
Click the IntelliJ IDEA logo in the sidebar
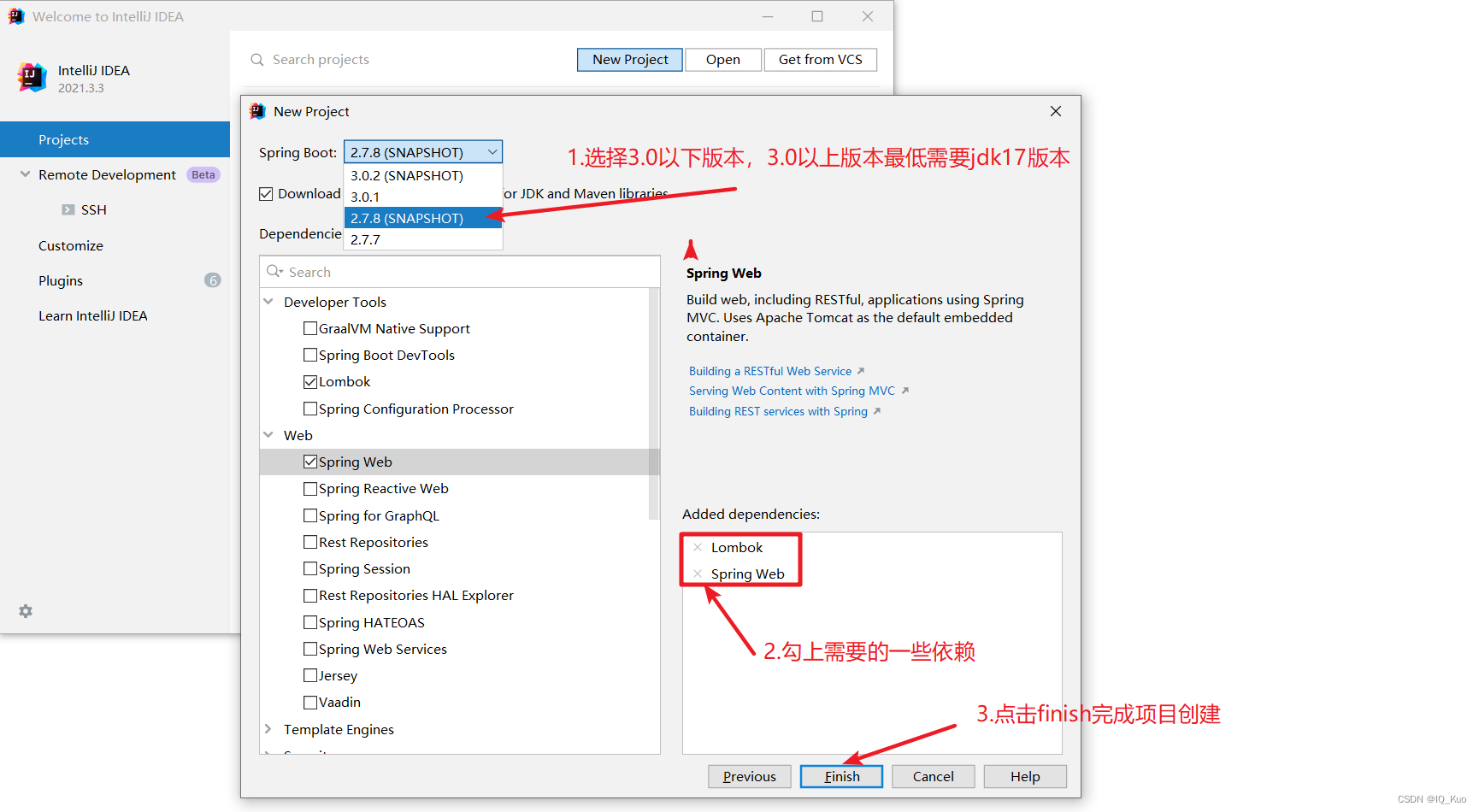tap(32, 77)
